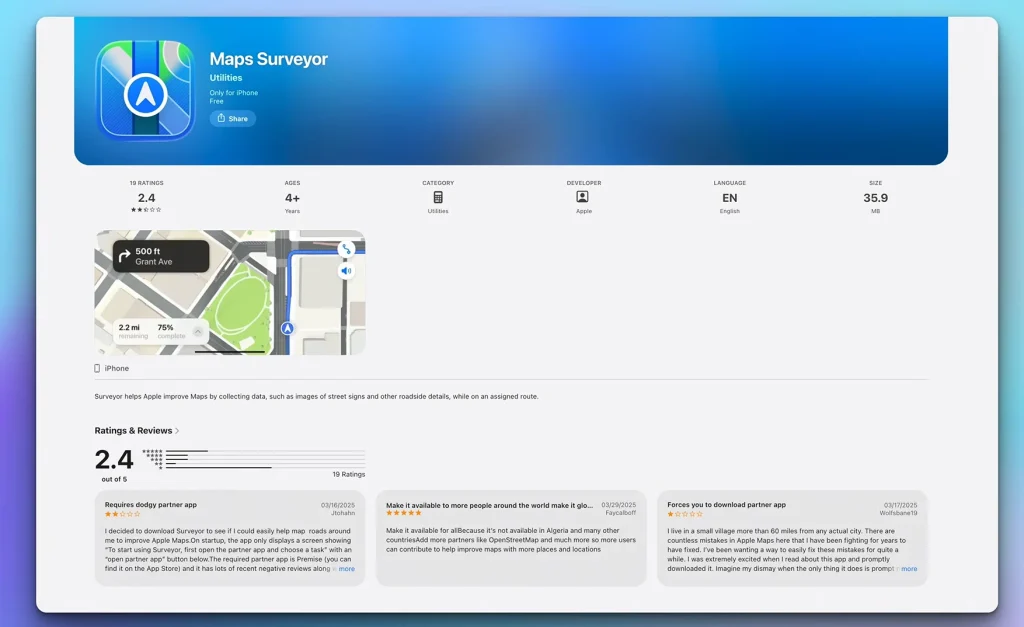
Task: Click the stars under the 2.4 stat
Action: 146,210
